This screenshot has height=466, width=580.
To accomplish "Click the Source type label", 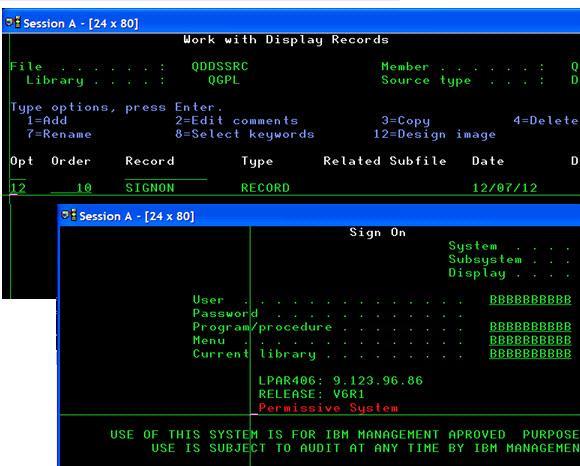I will (426, 80).
